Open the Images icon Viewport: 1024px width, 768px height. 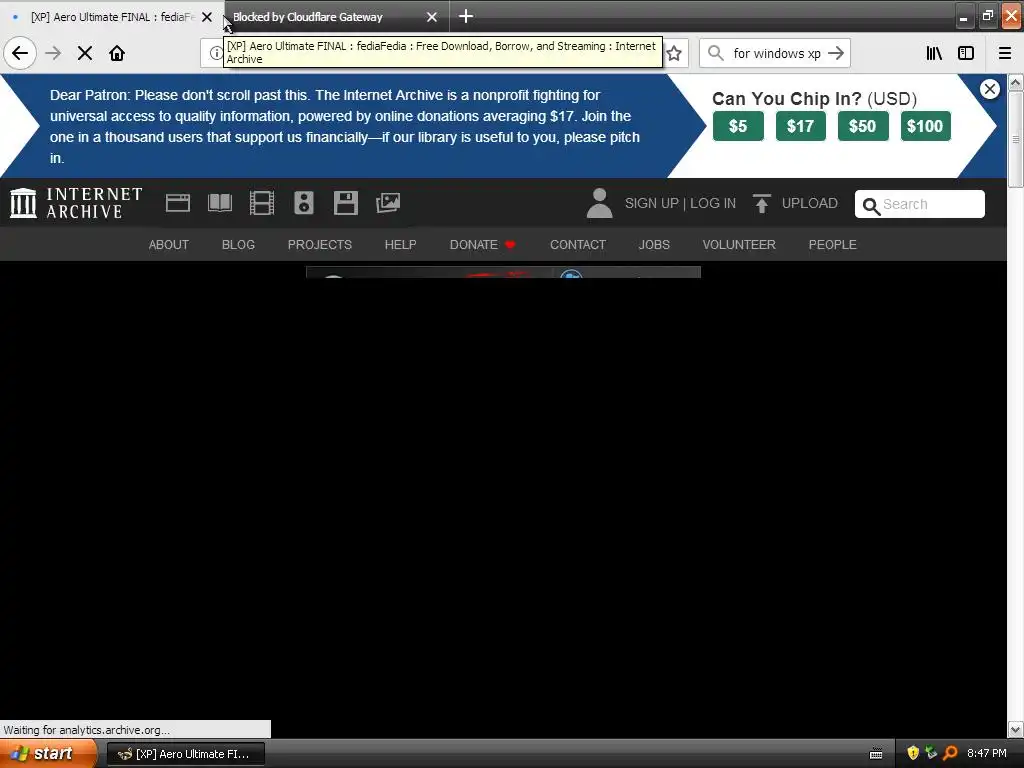[x=388, y=203]
